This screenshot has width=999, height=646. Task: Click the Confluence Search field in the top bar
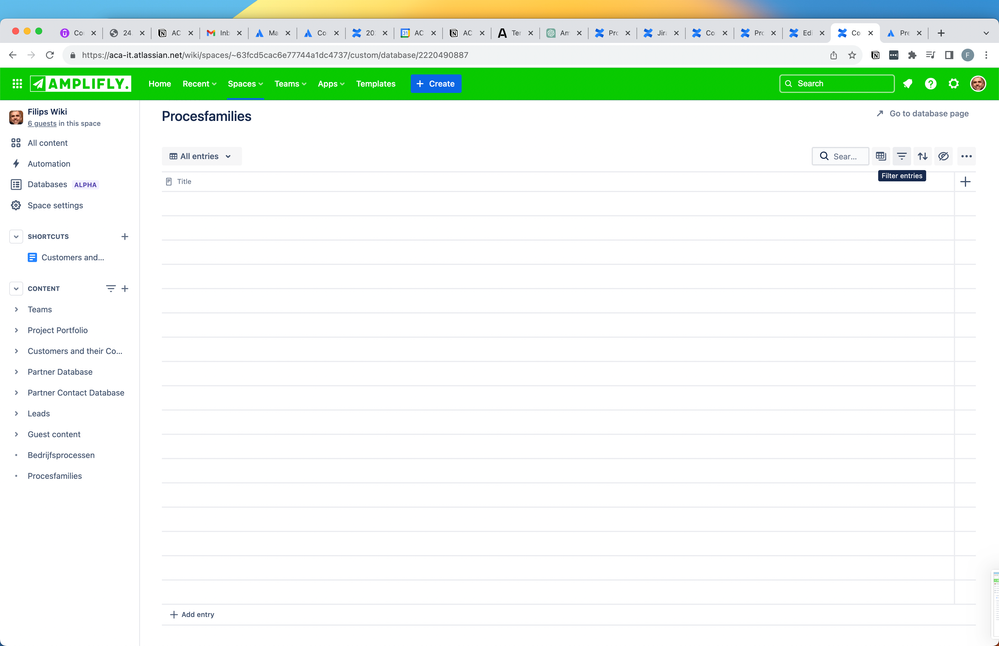837,83
